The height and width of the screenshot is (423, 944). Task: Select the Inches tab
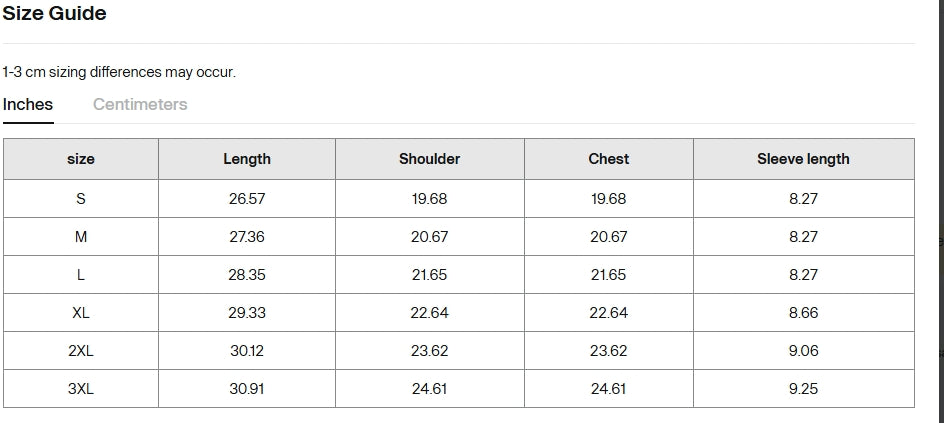[x=28, y=104]
